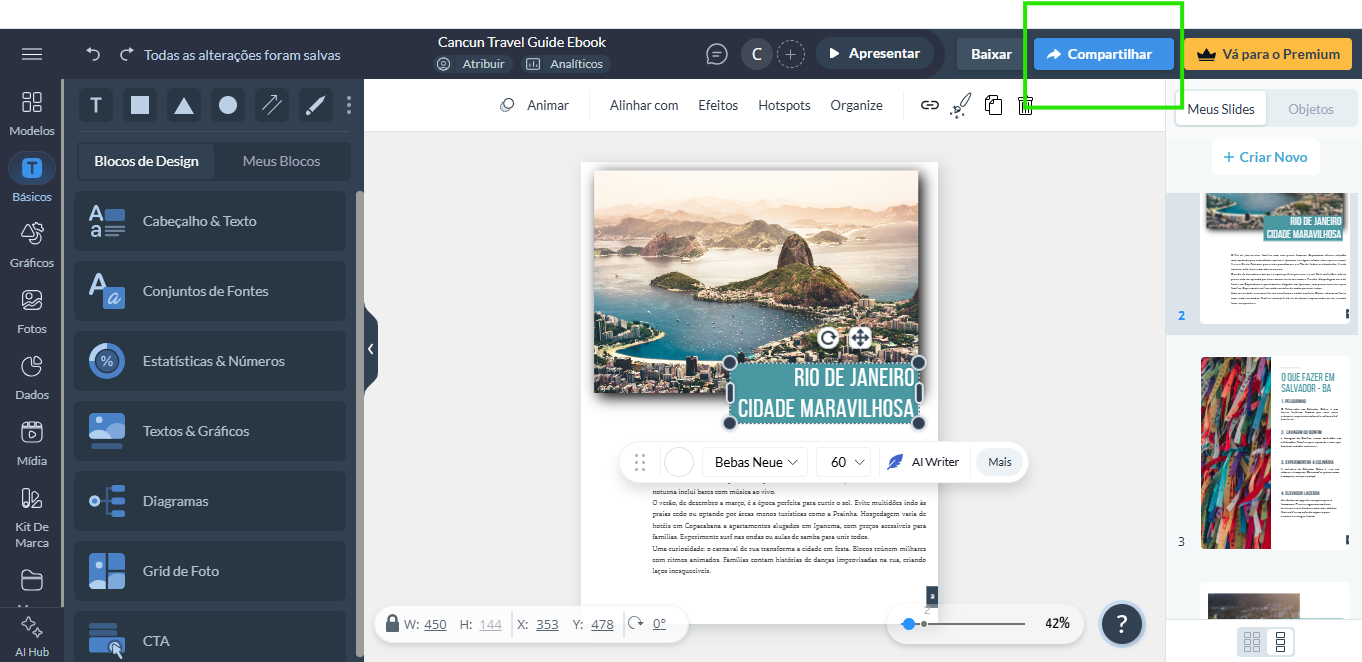Open Mídia in the left sidebar
Screen dimensions: 1362x662
(32, 443)
